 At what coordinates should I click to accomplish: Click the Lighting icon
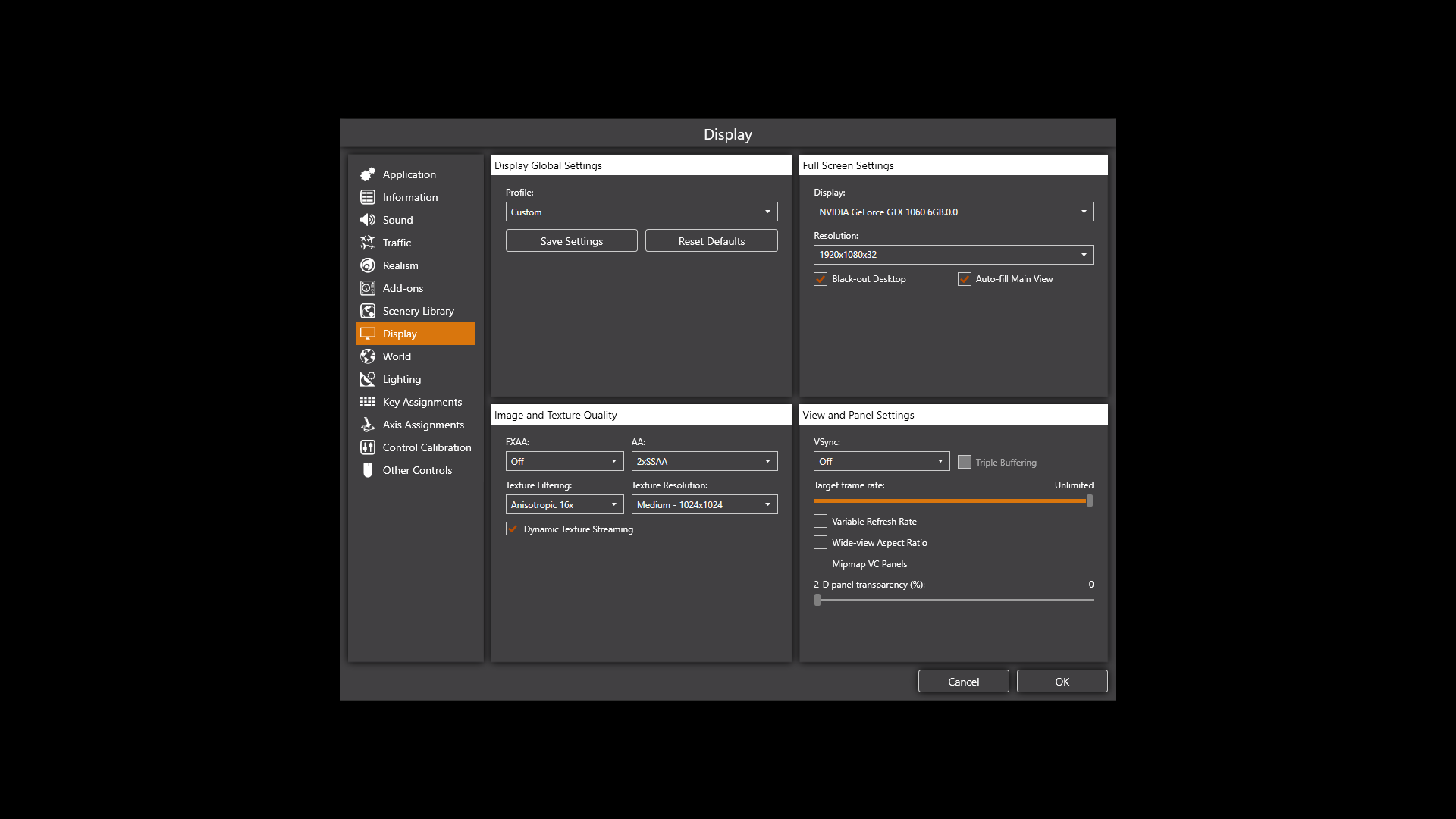[x=368, y=379]
